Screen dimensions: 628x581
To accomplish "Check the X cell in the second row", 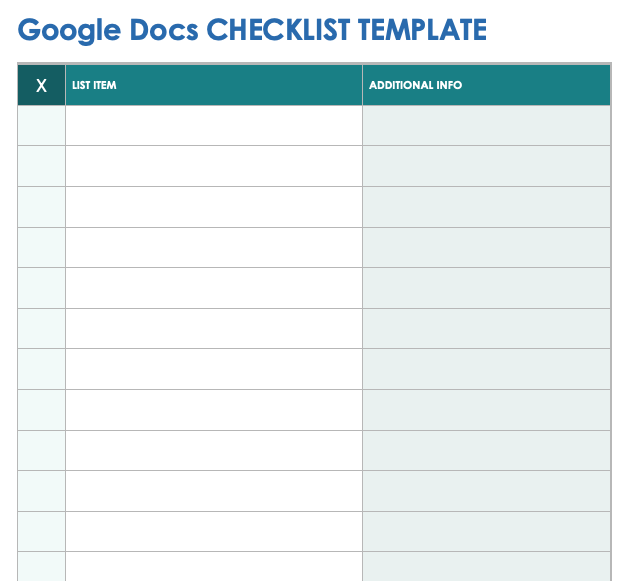I will click(41, 166).
